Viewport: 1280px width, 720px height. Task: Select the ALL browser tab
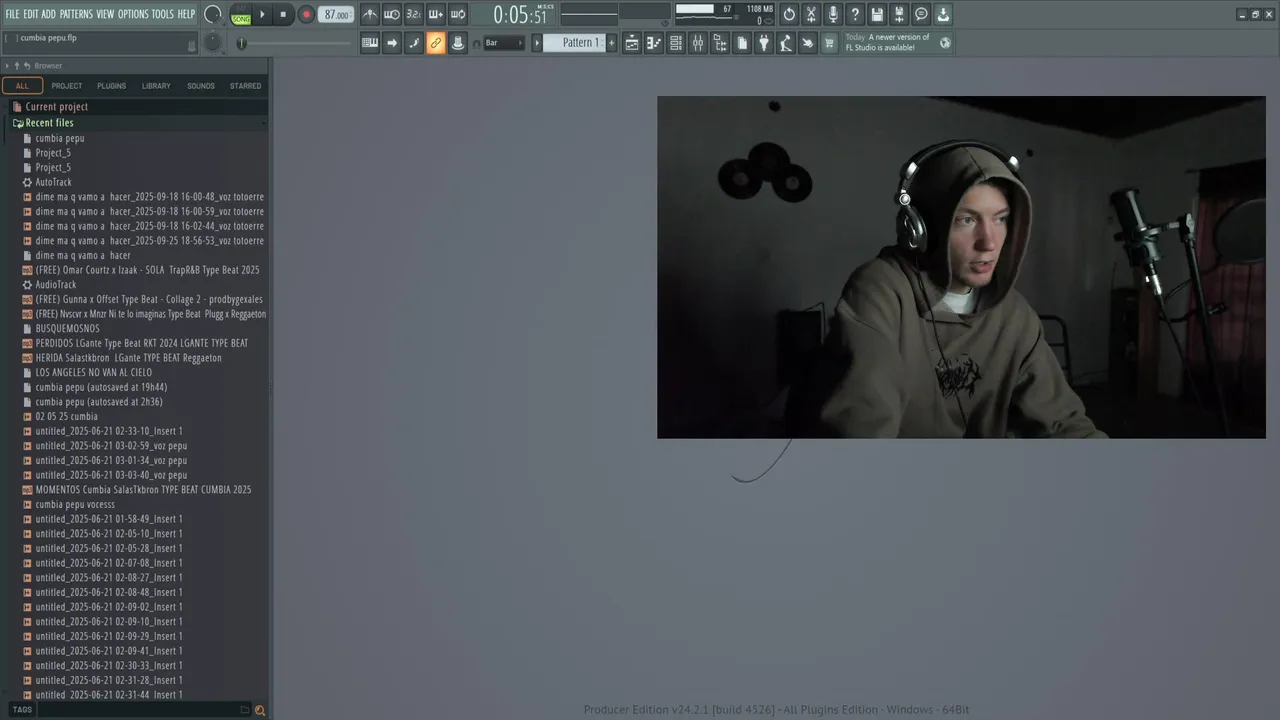[x=22, y=86]
